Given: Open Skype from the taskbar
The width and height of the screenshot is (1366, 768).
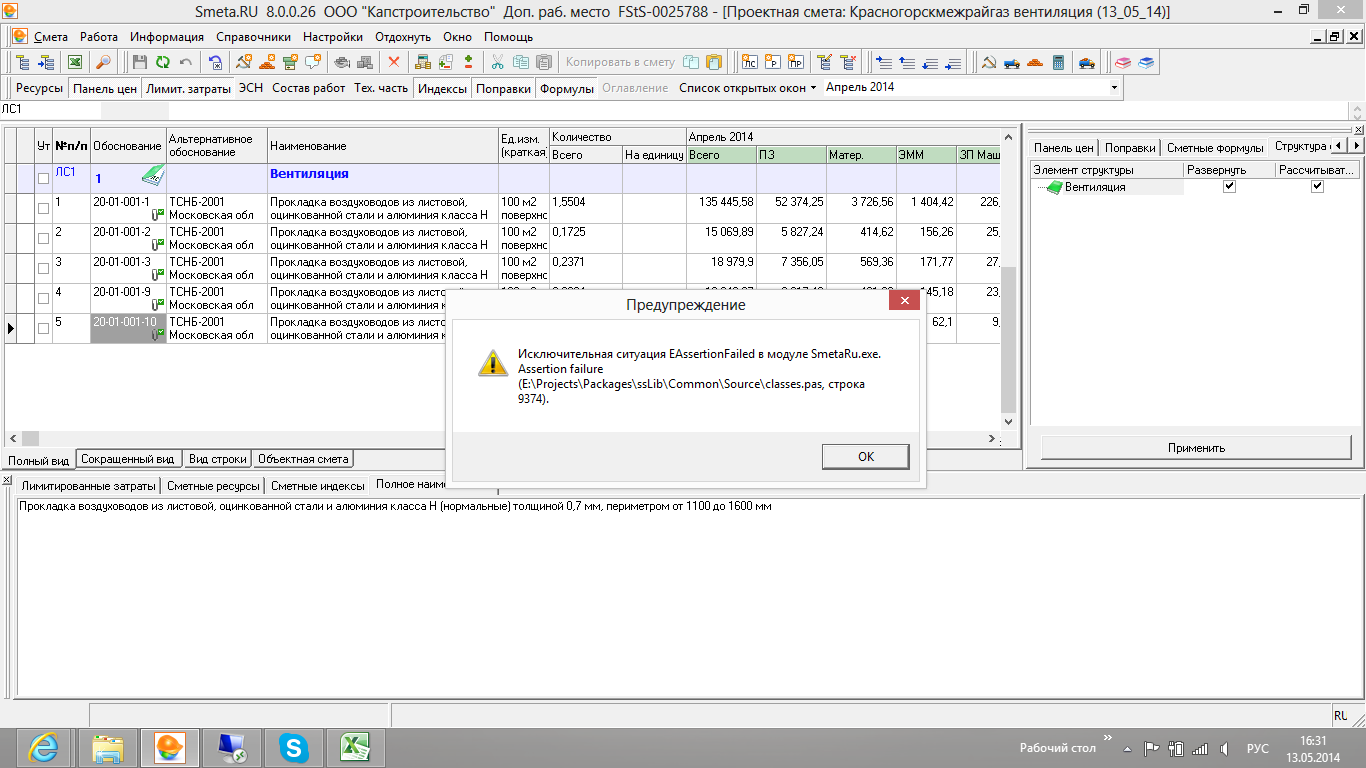Looking at the screenshot, I should 293,746.
